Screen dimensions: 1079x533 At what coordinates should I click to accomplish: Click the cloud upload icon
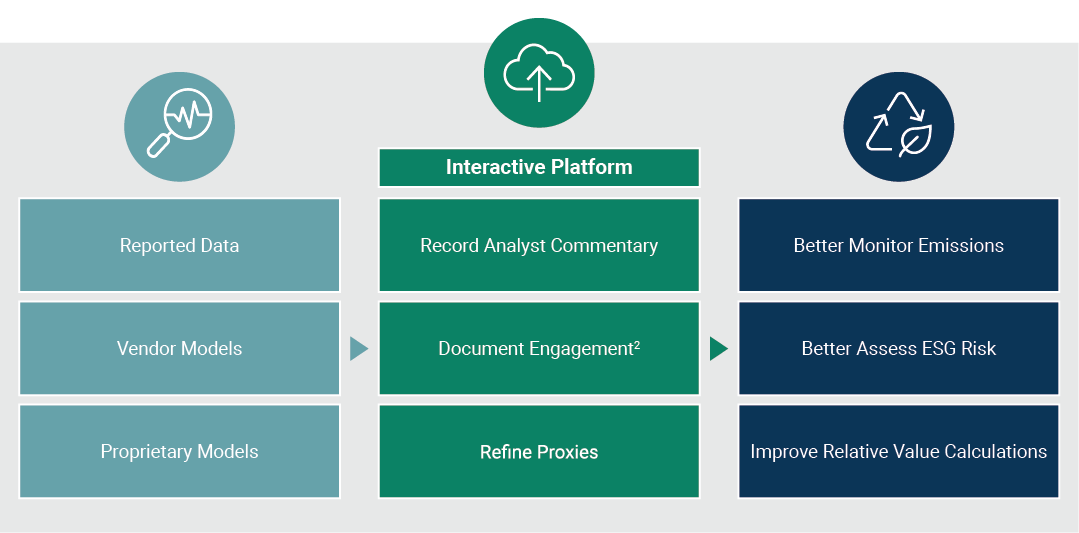coord(539,73)
